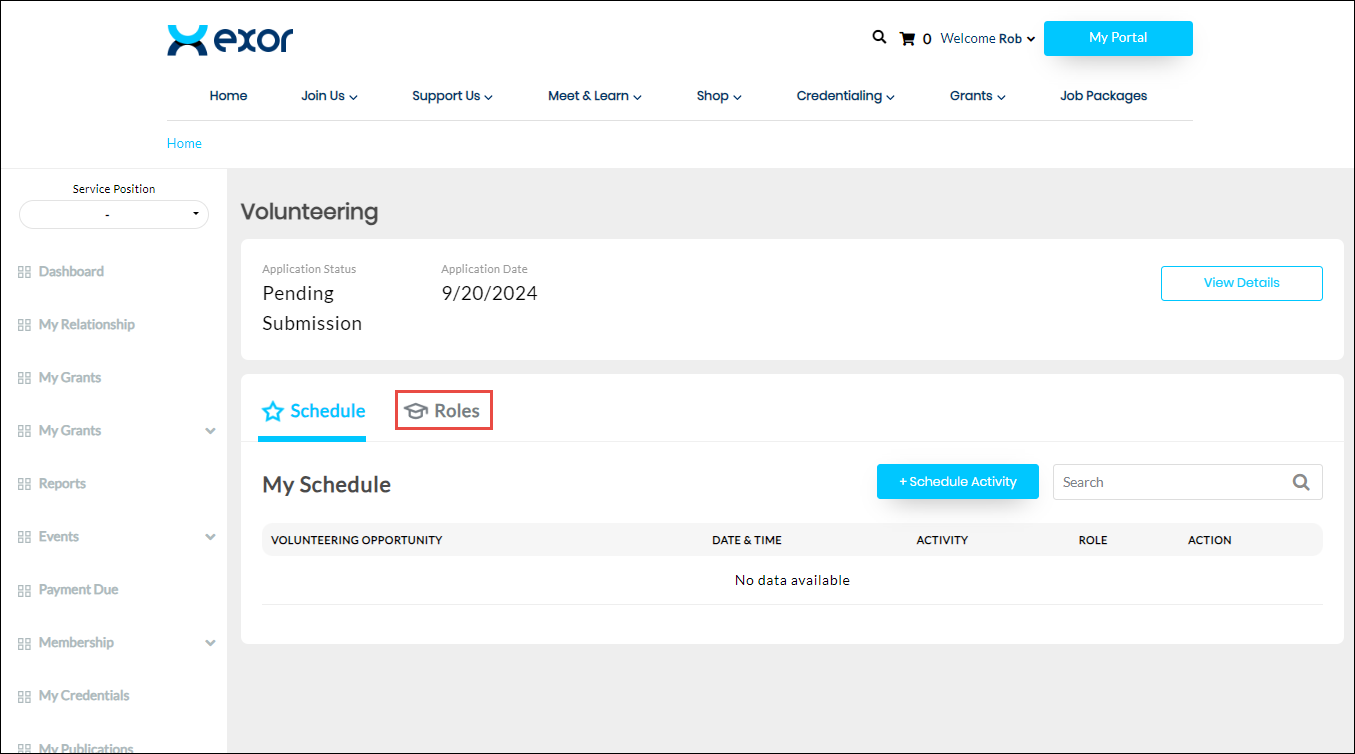Click the exor logo
This screenshot has width=1355, height=754.
pyautogui.click(x=230, y=40)
